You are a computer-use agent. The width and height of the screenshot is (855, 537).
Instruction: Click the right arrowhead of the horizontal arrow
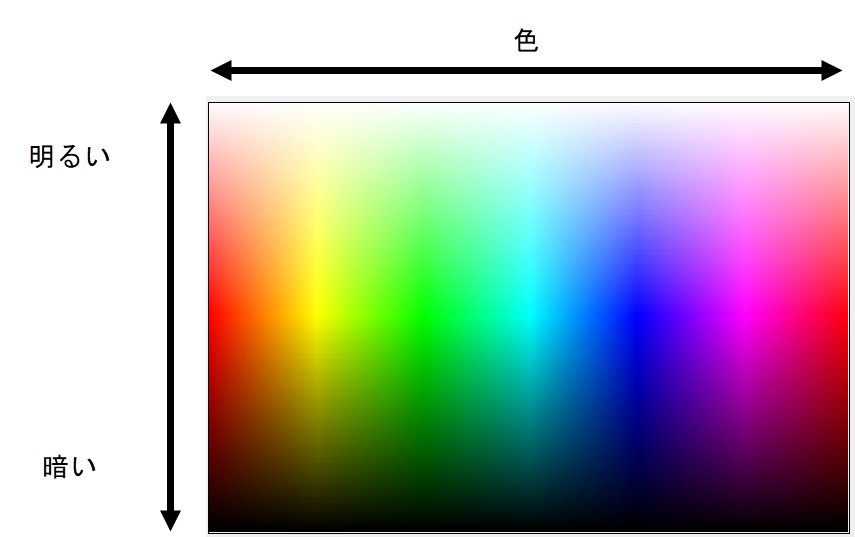(832, 70)
